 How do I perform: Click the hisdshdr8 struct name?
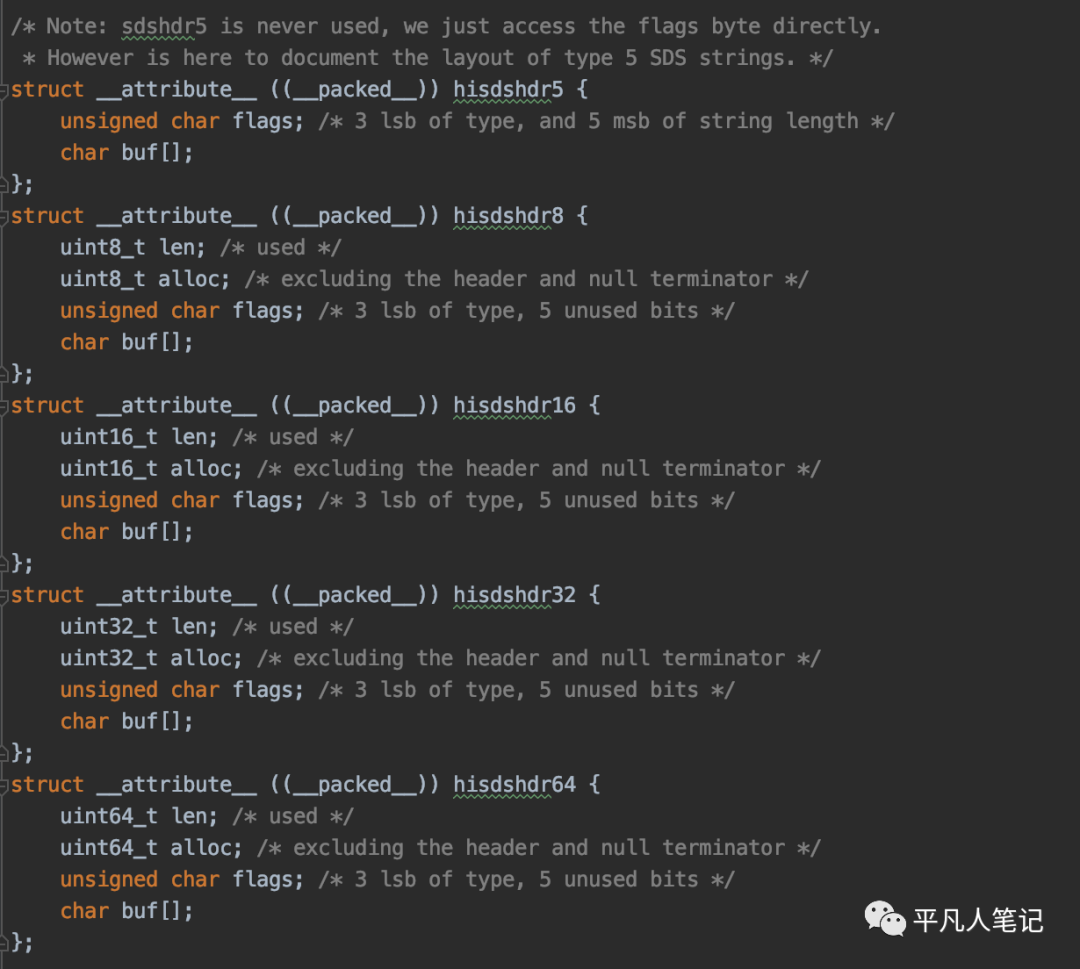coord(508,216)
